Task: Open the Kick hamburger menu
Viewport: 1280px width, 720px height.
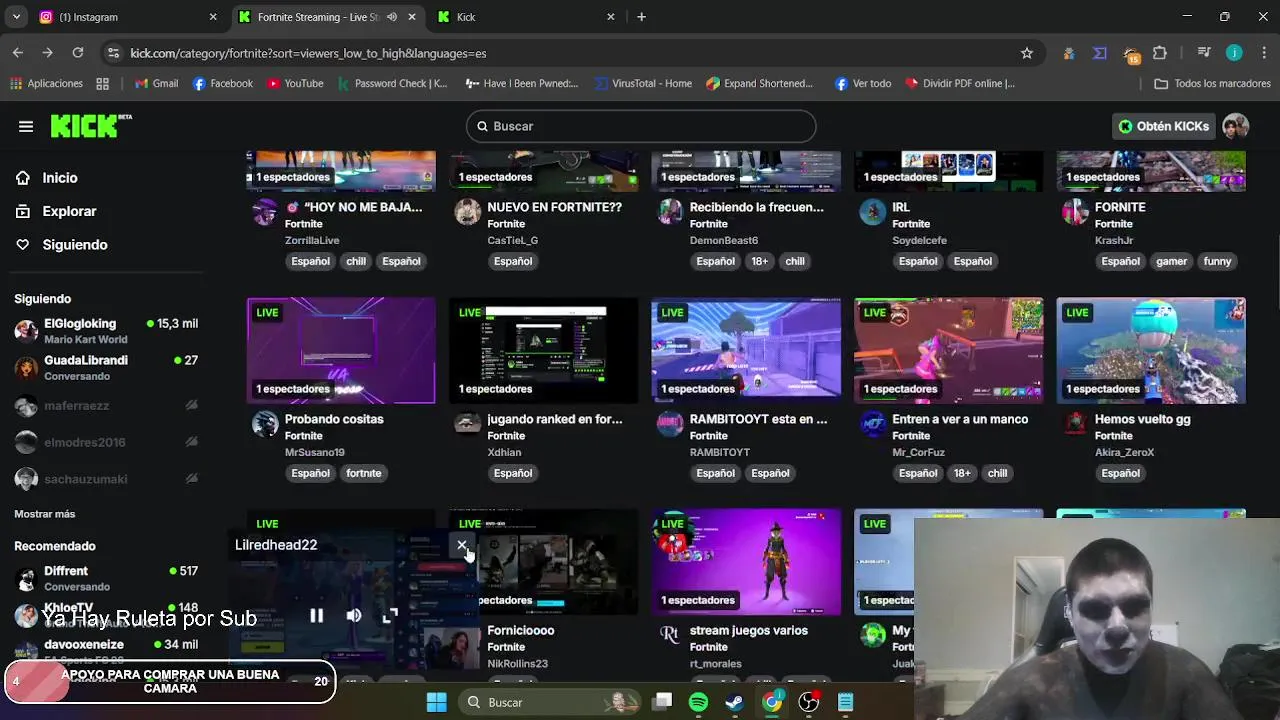Action: tap(26, 126)
